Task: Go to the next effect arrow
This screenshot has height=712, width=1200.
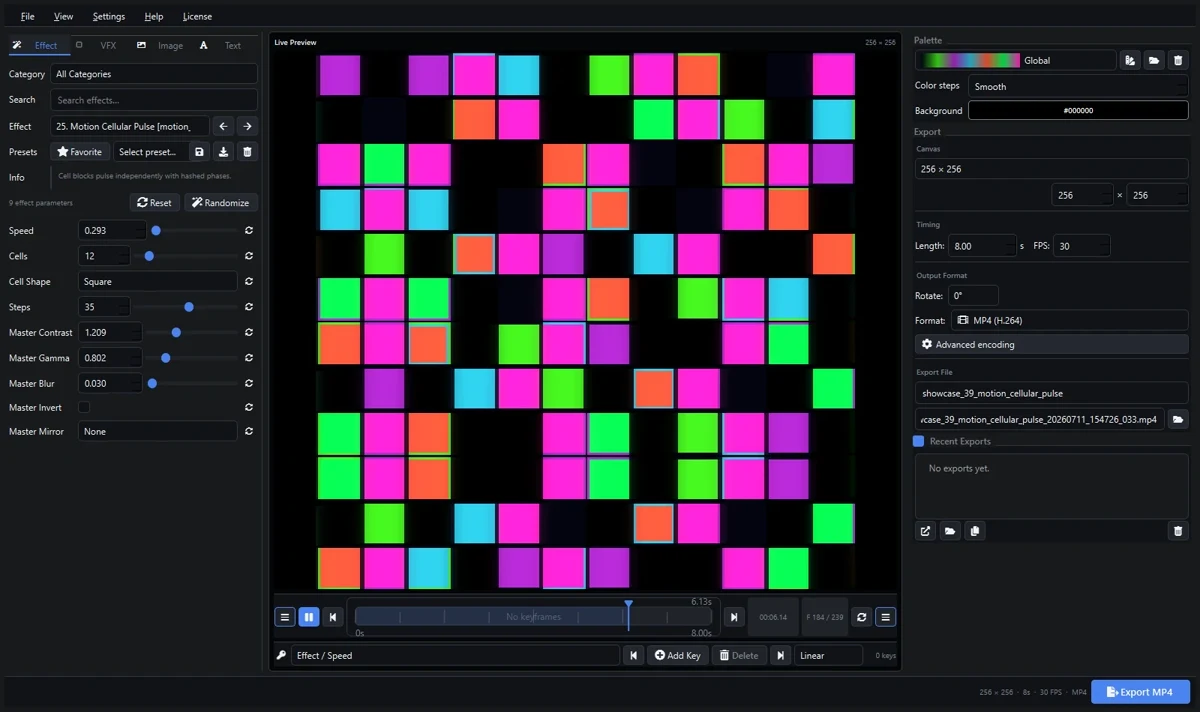Action: (247, 126)
